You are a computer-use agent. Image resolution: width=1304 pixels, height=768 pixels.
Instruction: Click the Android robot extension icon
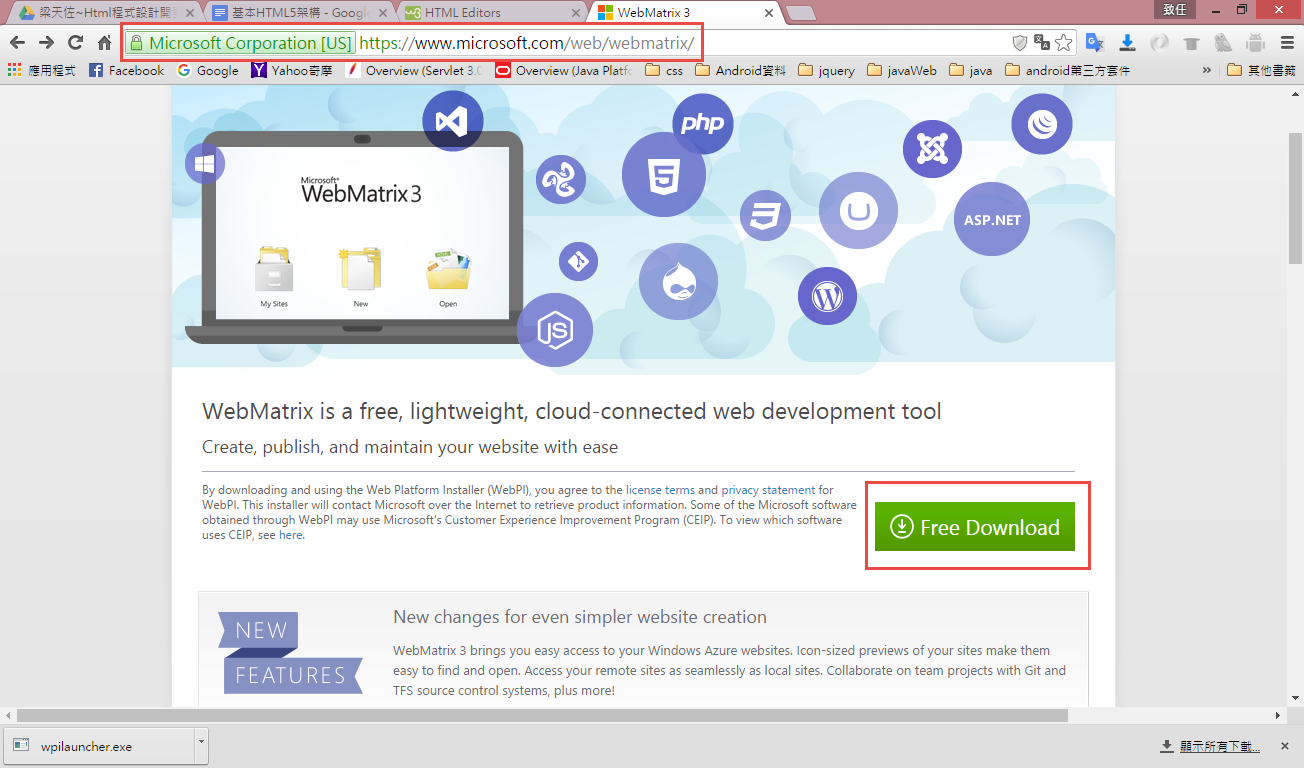point(1255,43)
